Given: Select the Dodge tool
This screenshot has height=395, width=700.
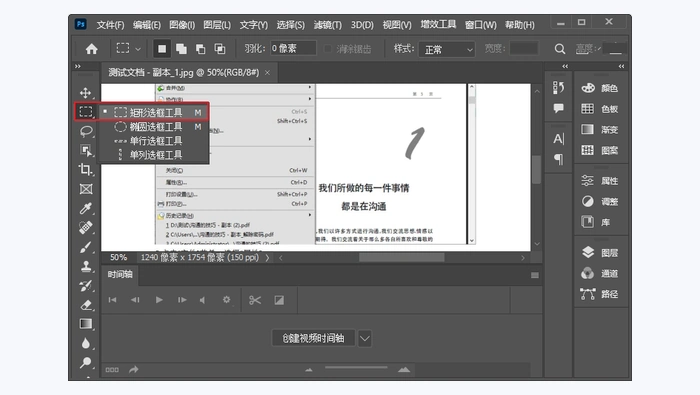Looking at the screenshot, I should coord(86,362).
